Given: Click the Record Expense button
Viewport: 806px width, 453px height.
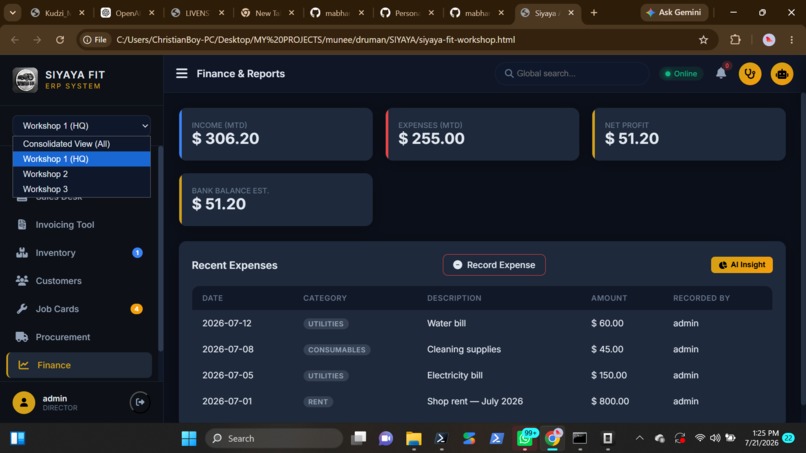Looking at the screenshot, I should [494, 265].
